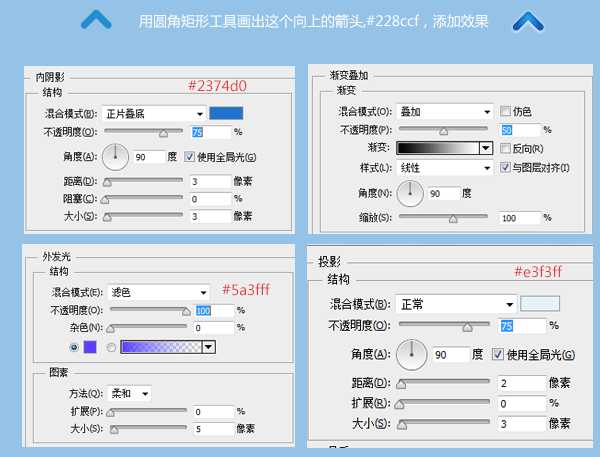Click the 缩放 scale slider handle
600x457 pixels.
453,219
